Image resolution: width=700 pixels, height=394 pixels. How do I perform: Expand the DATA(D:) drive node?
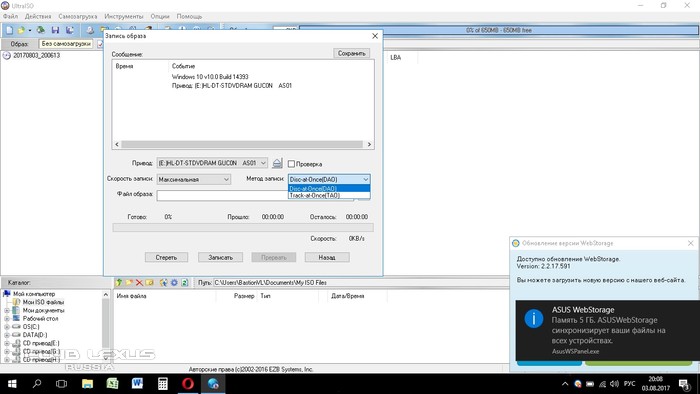pyautogui.click(x=7, y=335)
